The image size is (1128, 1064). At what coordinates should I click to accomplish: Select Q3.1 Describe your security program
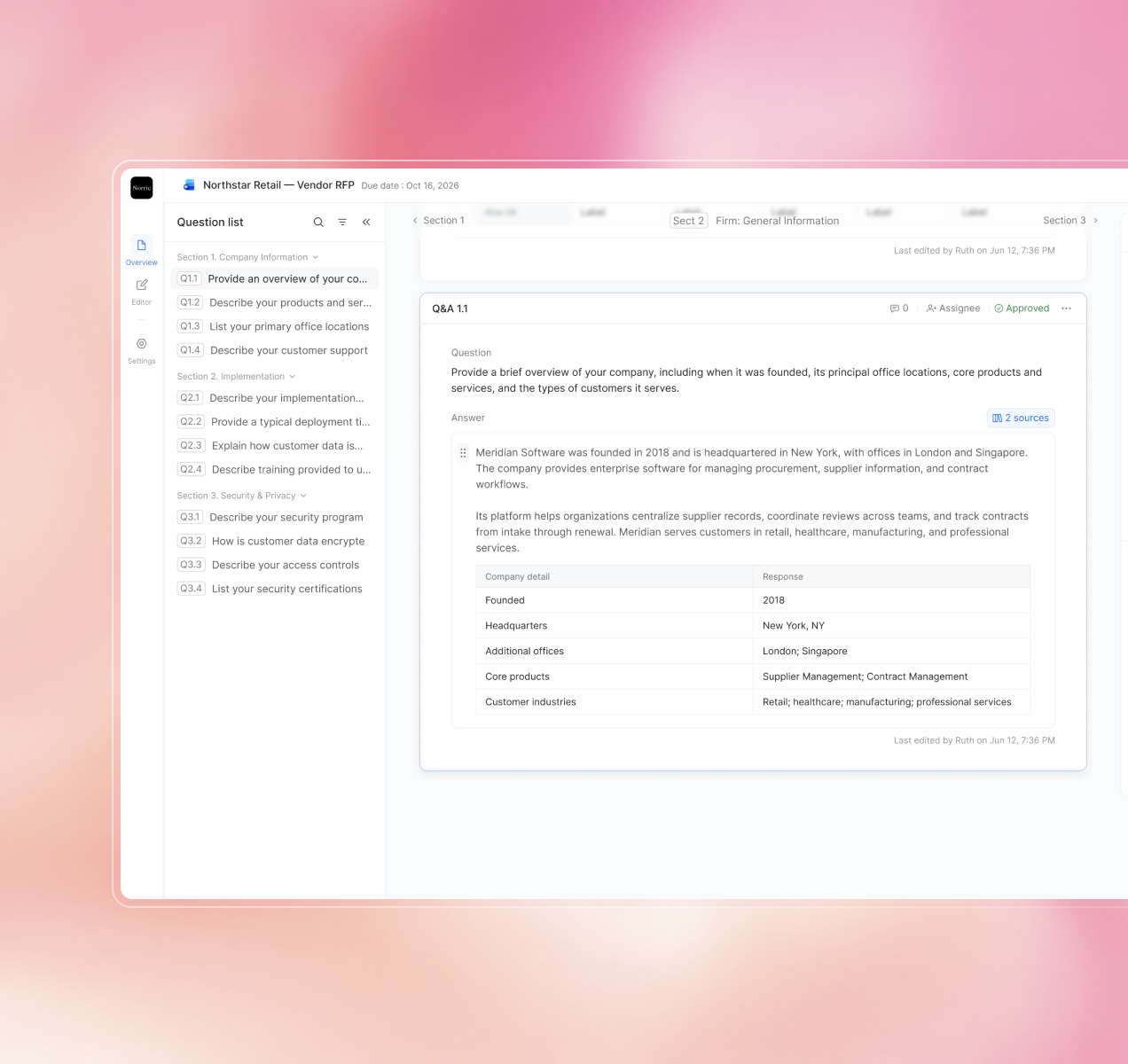(275, 517)
